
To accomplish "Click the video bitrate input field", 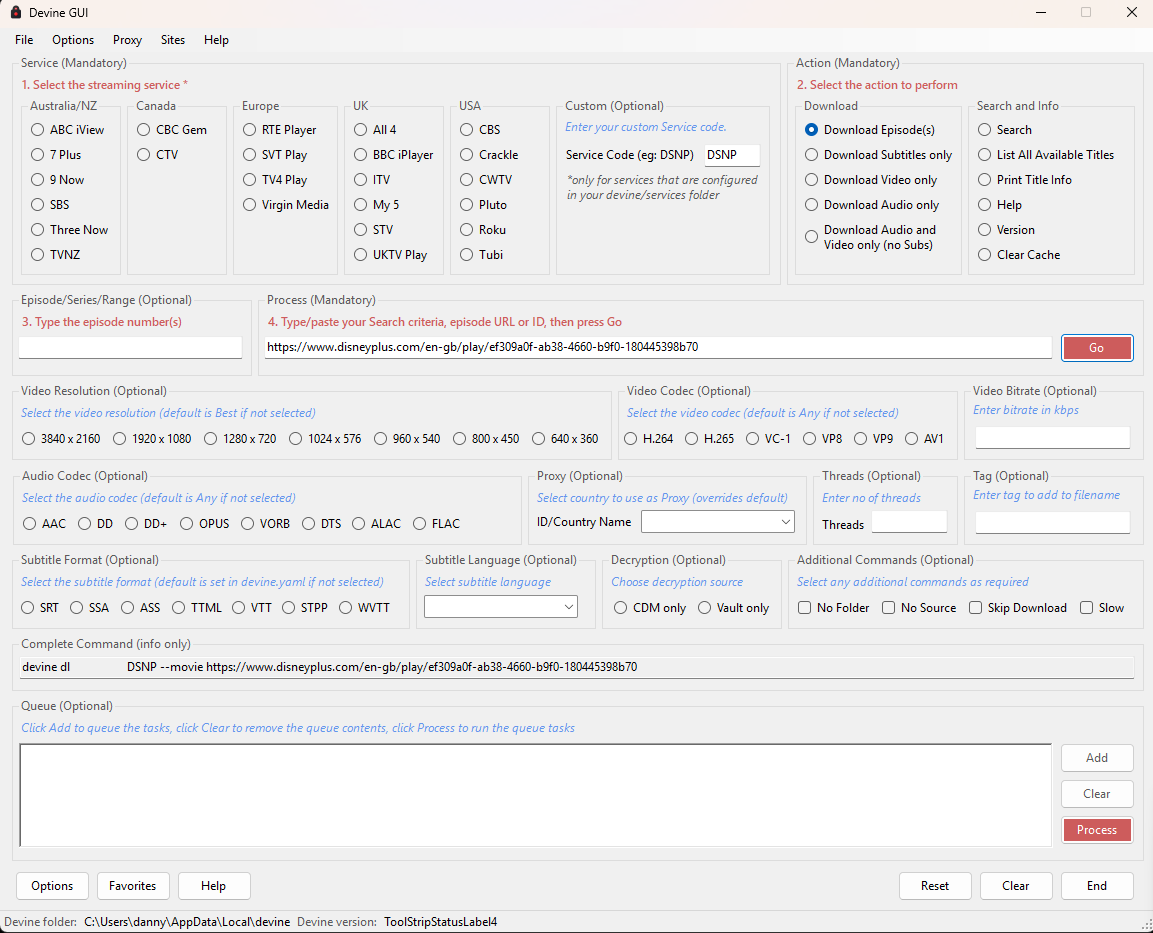I will click(1052, 437).
